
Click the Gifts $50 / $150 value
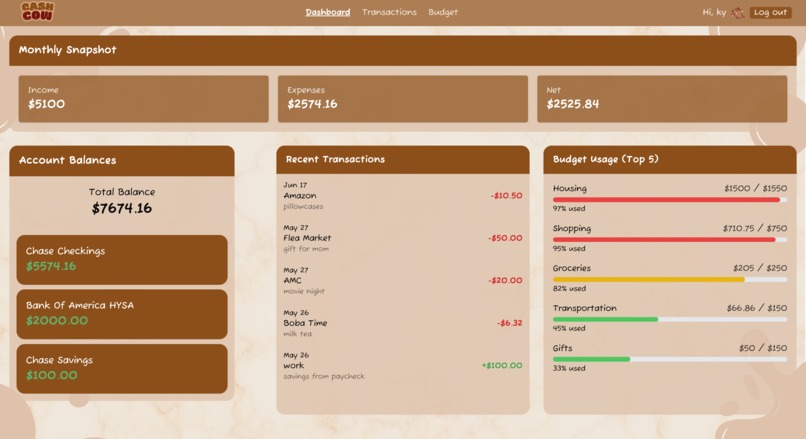(763, 348)
